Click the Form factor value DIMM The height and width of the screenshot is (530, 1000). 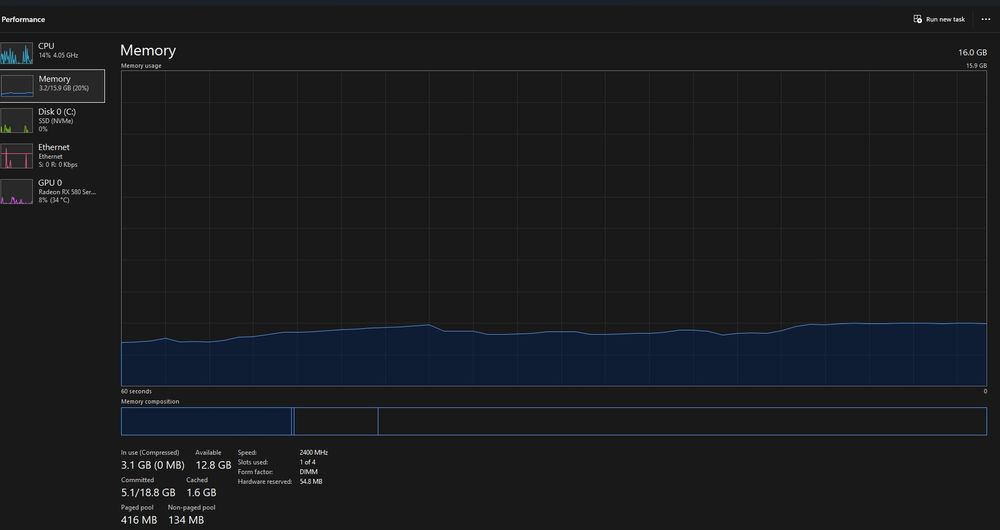(x=309, y=472)
